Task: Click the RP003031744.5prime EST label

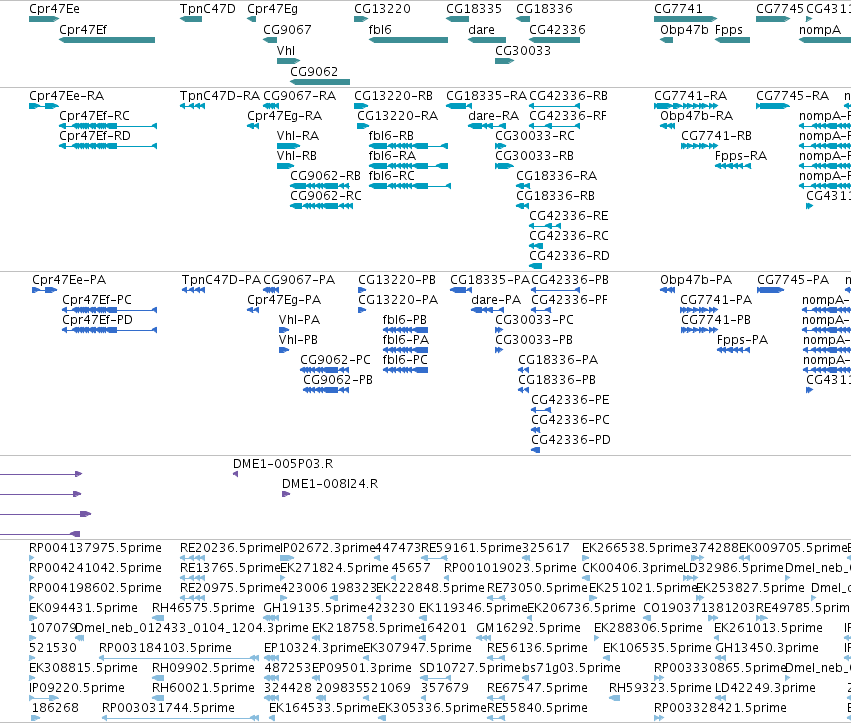Action: (168, 708)
